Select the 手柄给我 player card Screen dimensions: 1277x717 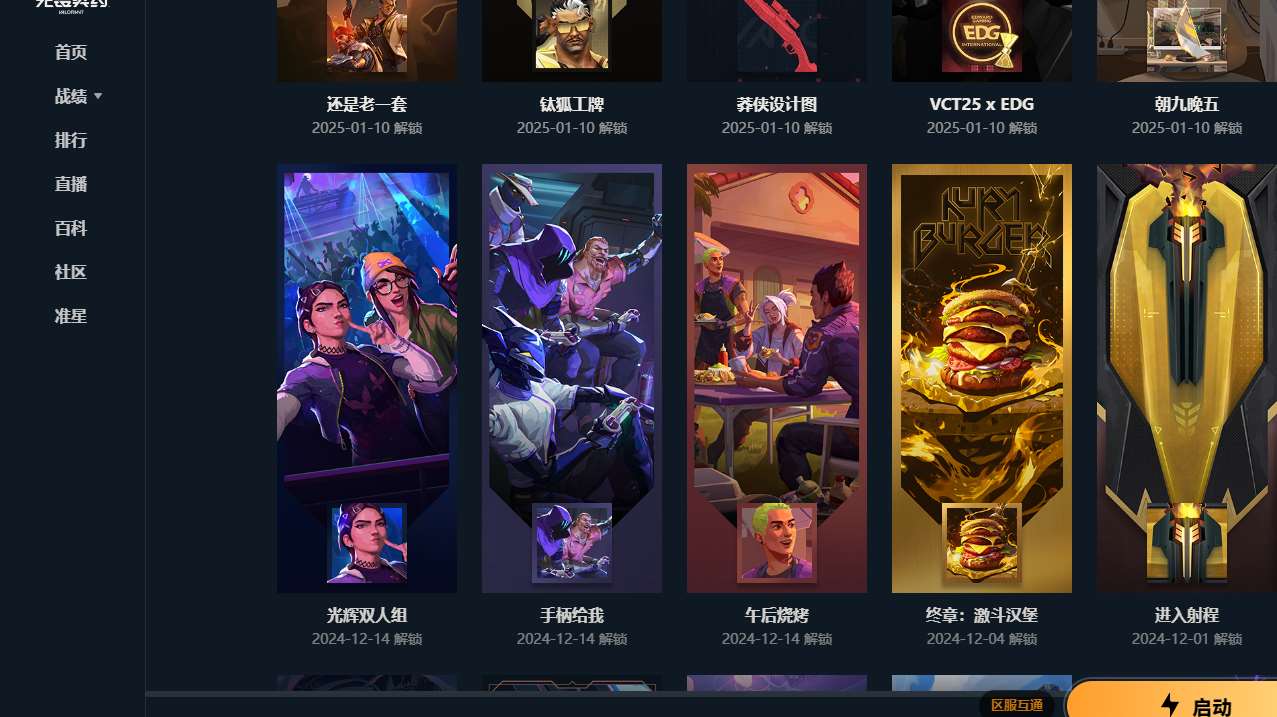[x=572, y=378]
